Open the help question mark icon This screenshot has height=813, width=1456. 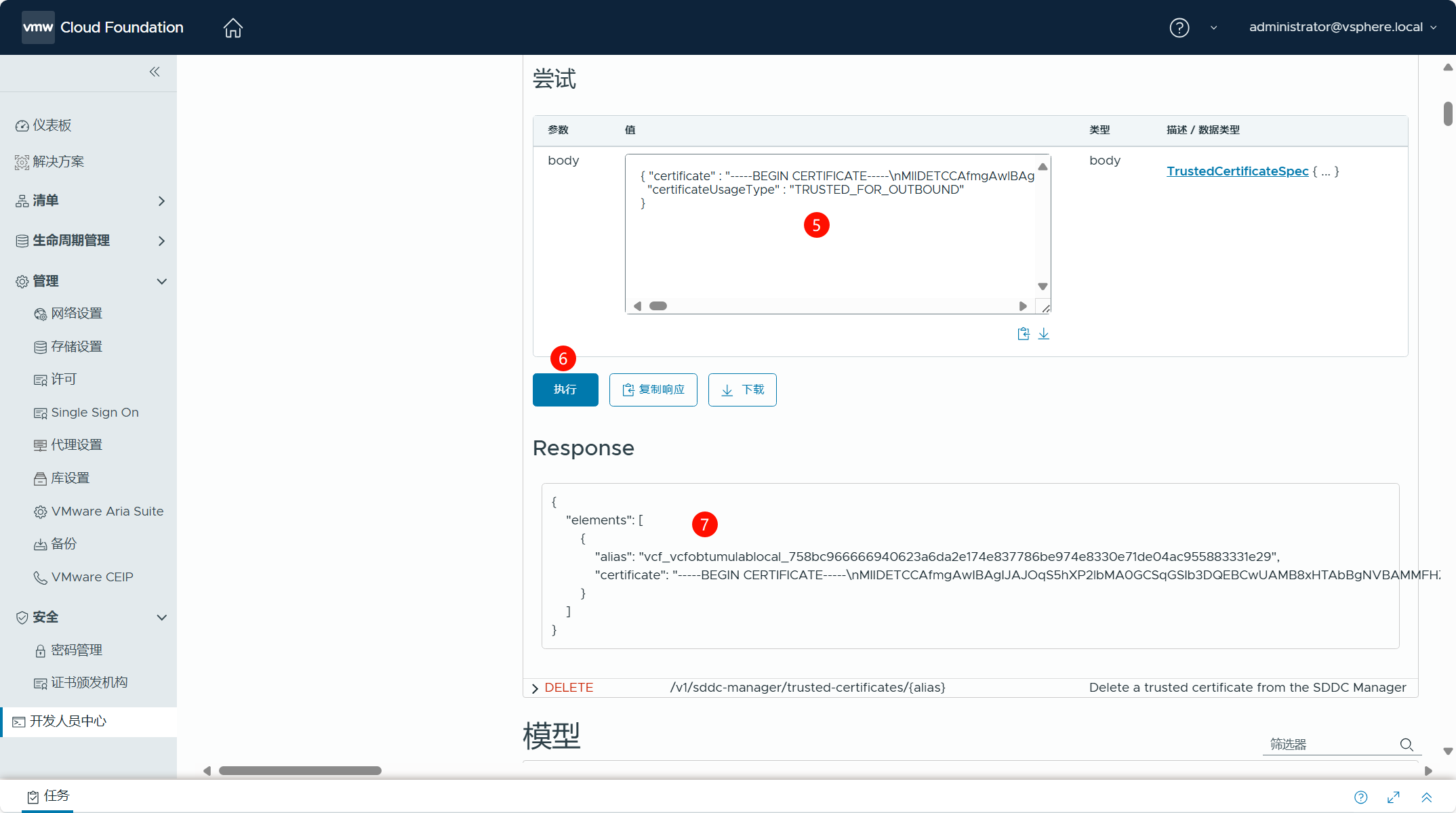coord(1179,28)
